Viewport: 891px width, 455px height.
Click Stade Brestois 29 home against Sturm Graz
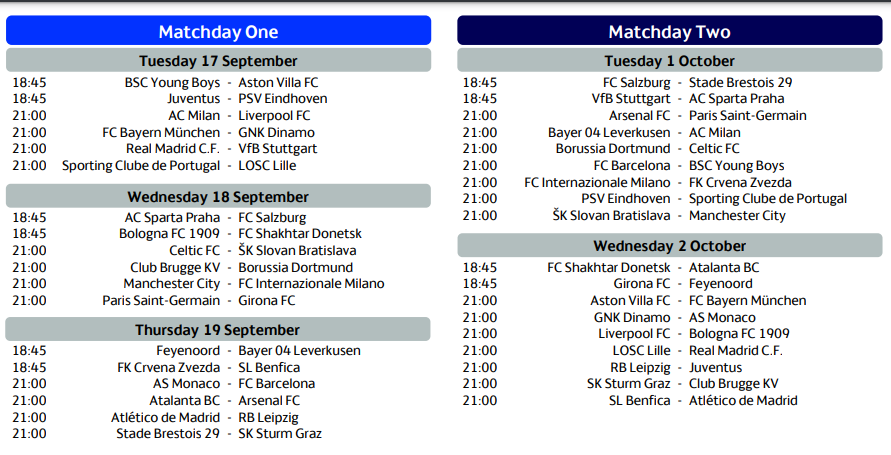[x=168, y=433]
